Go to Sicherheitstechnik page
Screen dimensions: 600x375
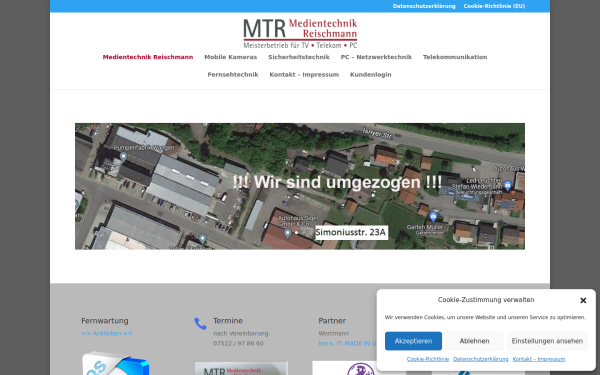click(x=299, y=57)
